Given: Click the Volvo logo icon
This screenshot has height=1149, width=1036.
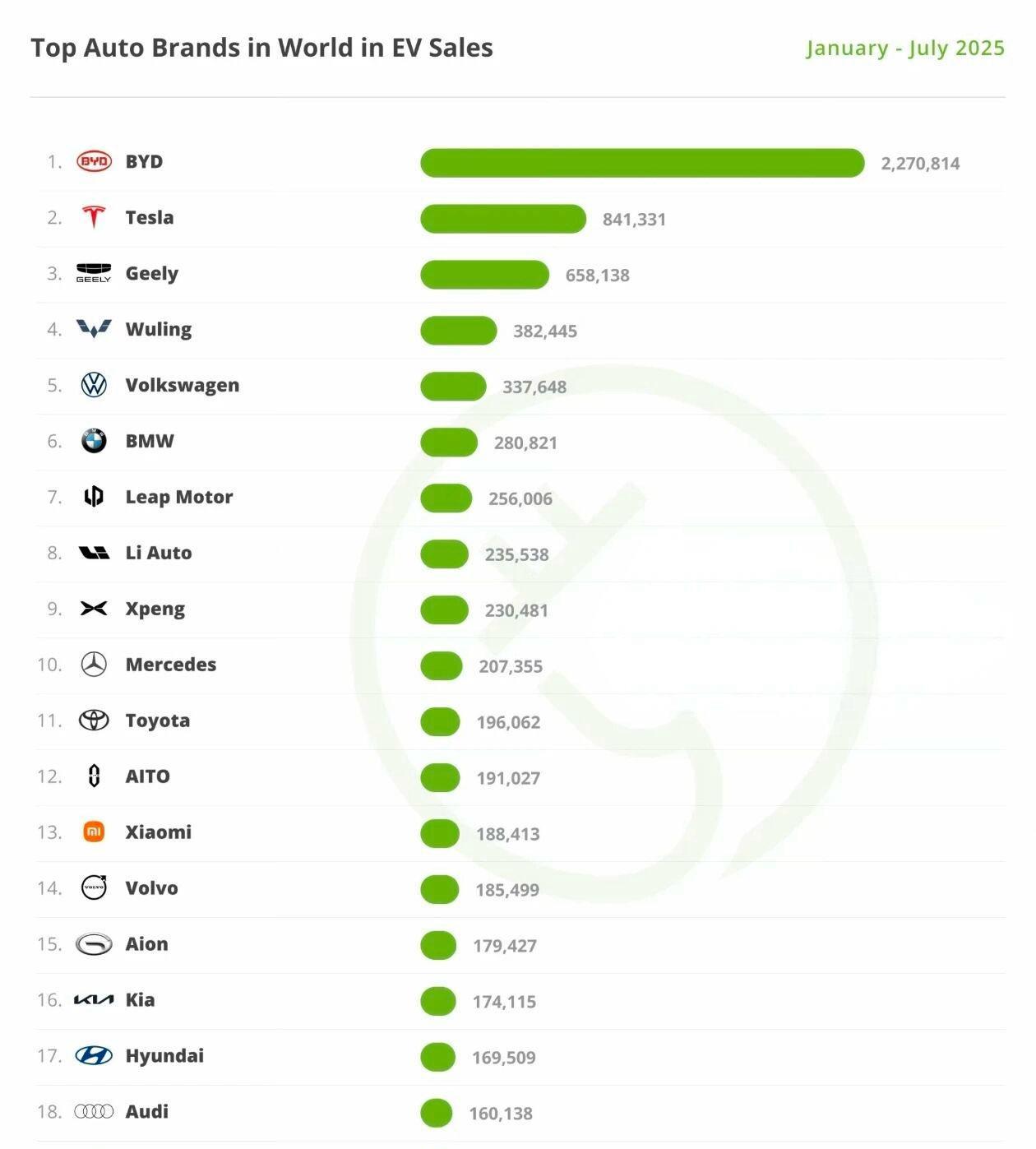Looking at the screenshot, I should point(94,887).
